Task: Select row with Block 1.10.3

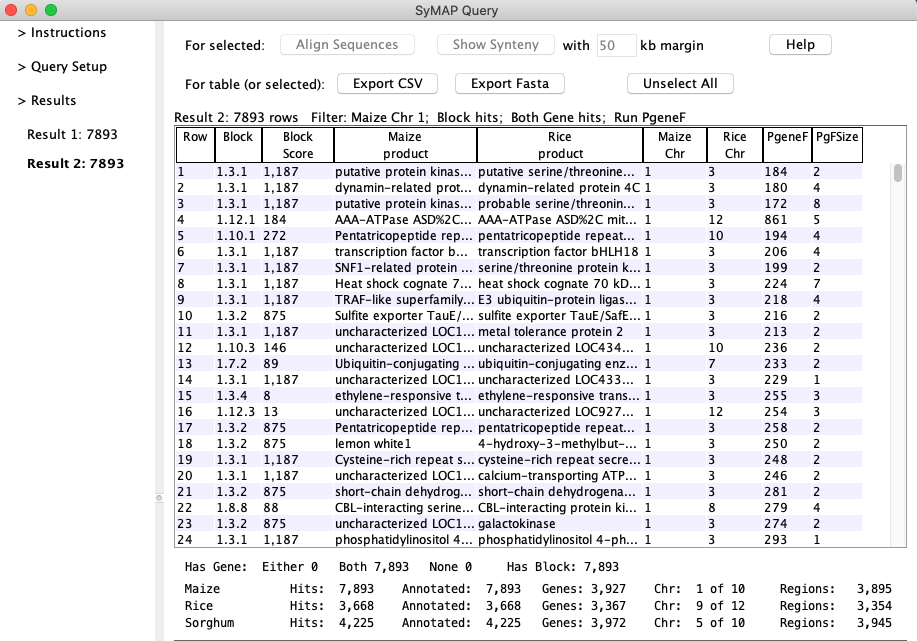Action: (x=519, y=348)
